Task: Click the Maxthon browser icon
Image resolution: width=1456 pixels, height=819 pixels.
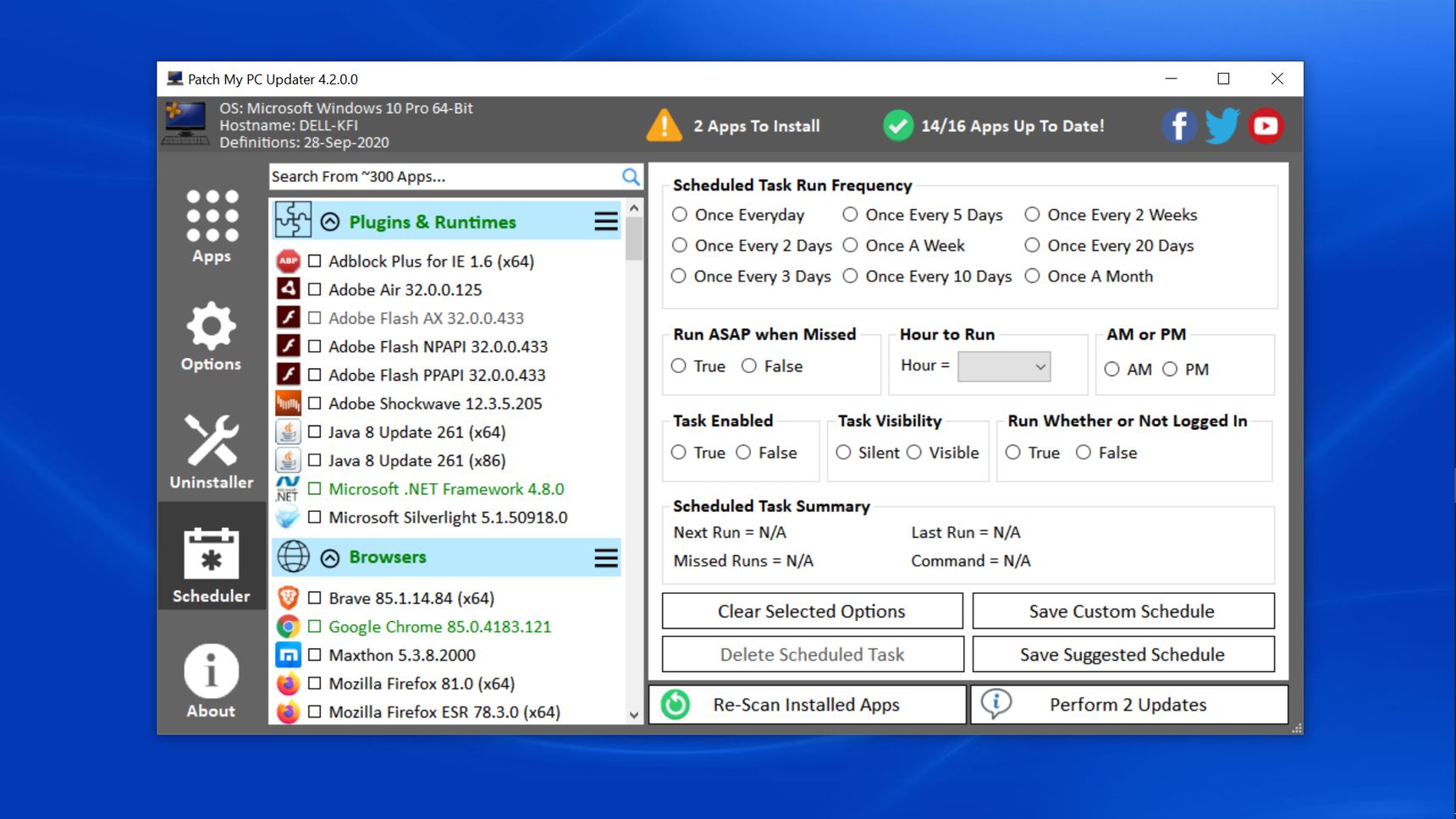Action: pyautogui.click(x=288, y=655)
